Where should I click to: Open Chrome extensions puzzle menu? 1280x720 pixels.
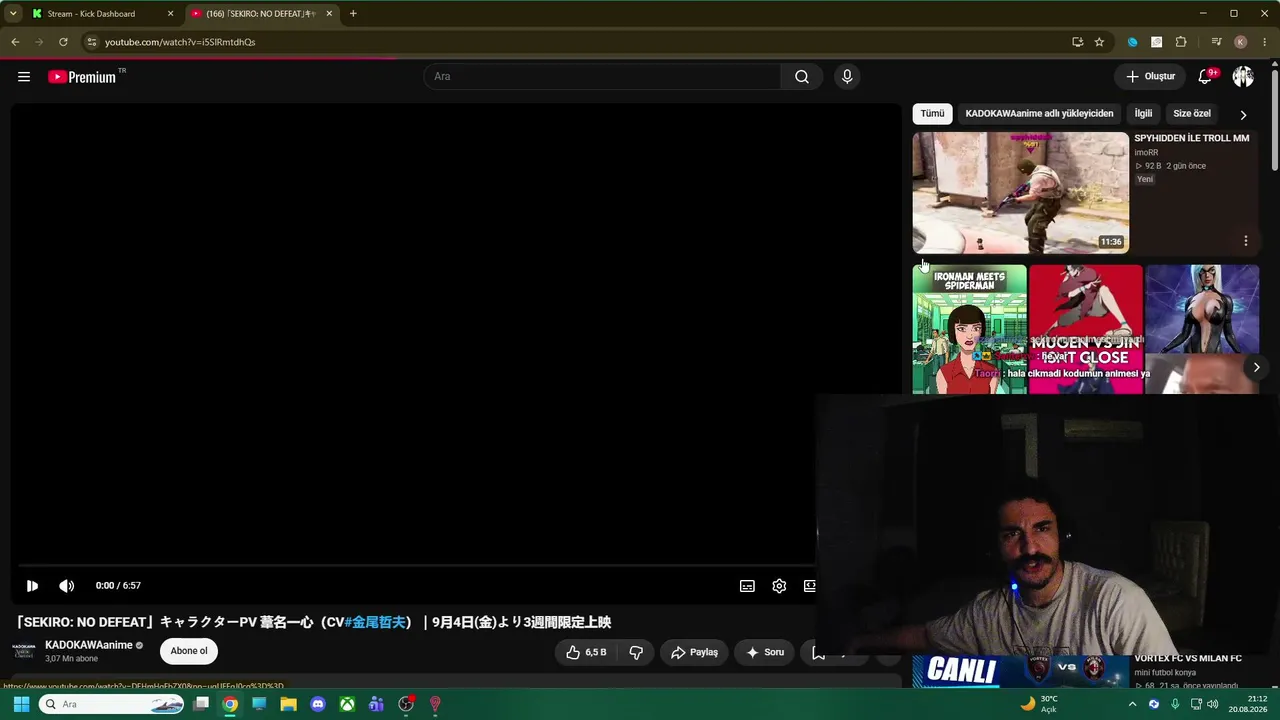[x=1181, y=42]
